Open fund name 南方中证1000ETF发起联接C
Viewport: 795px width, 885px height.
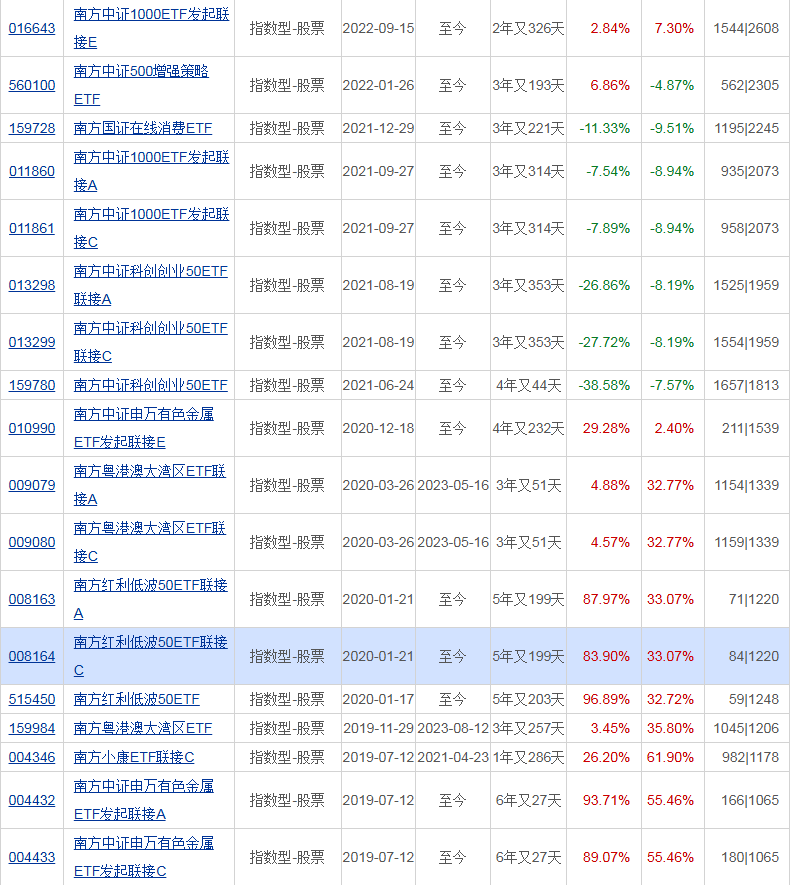pos(151,228)
